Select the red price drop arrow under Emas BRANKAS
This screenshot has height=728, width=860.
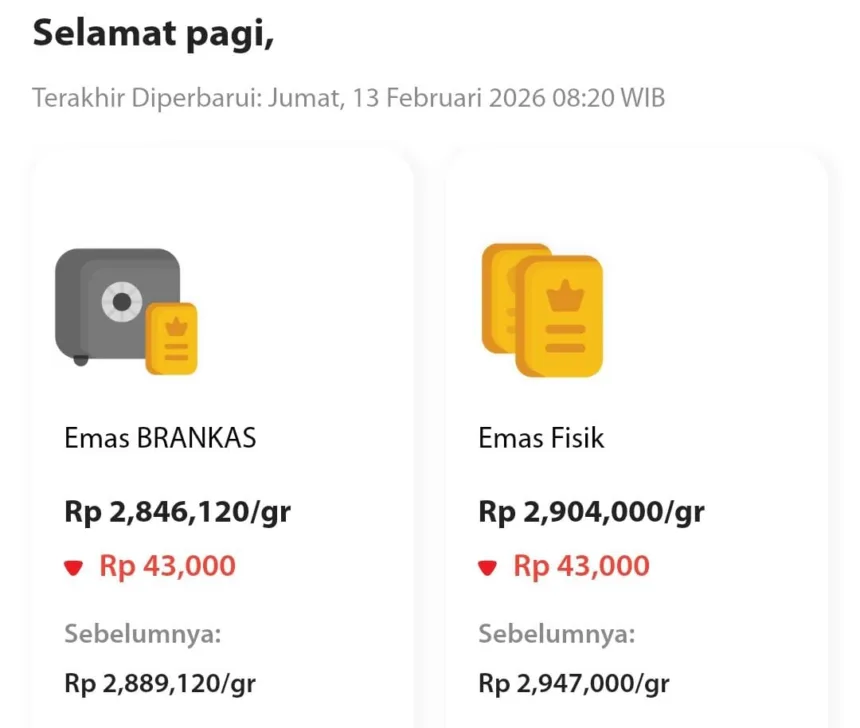point(75,565)
